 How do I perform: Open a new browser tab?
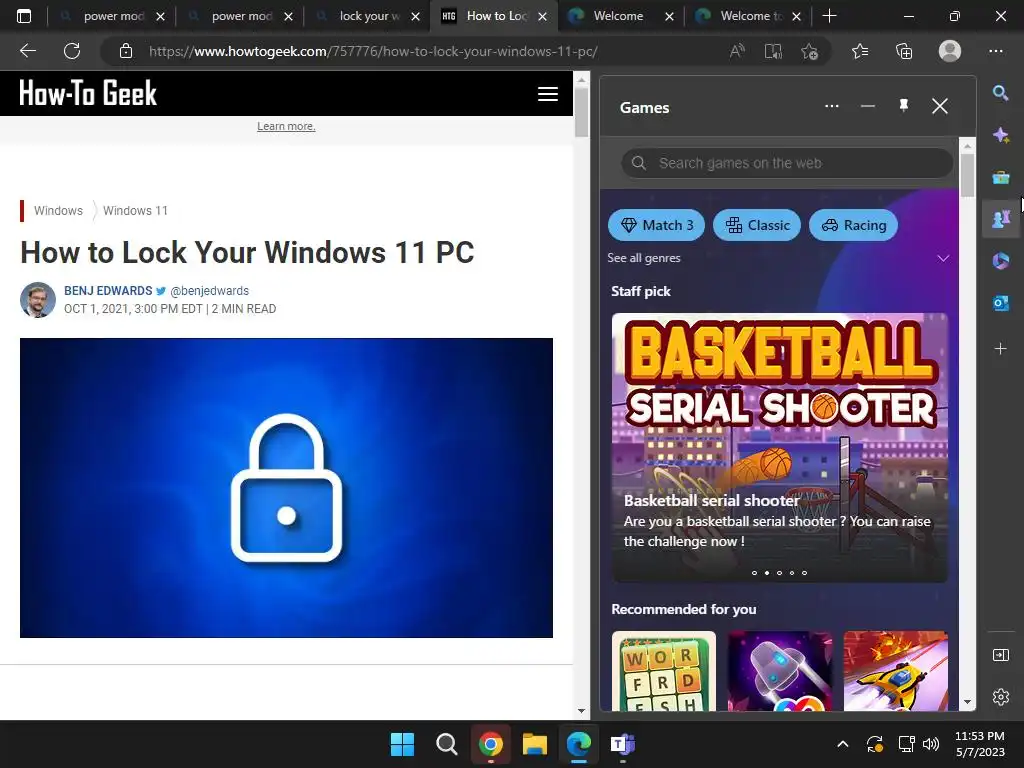(x=829, y=16)
